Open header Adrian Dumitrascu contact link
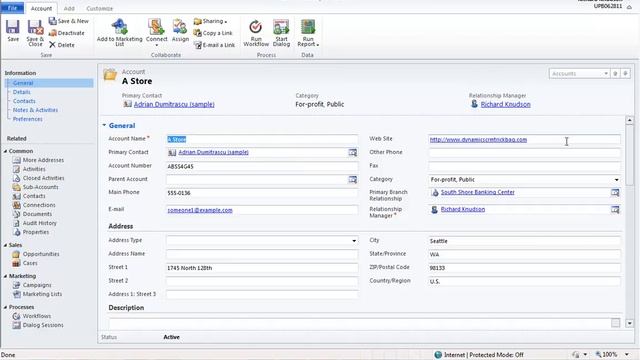The image size is (640, 360). coord(174,104)
